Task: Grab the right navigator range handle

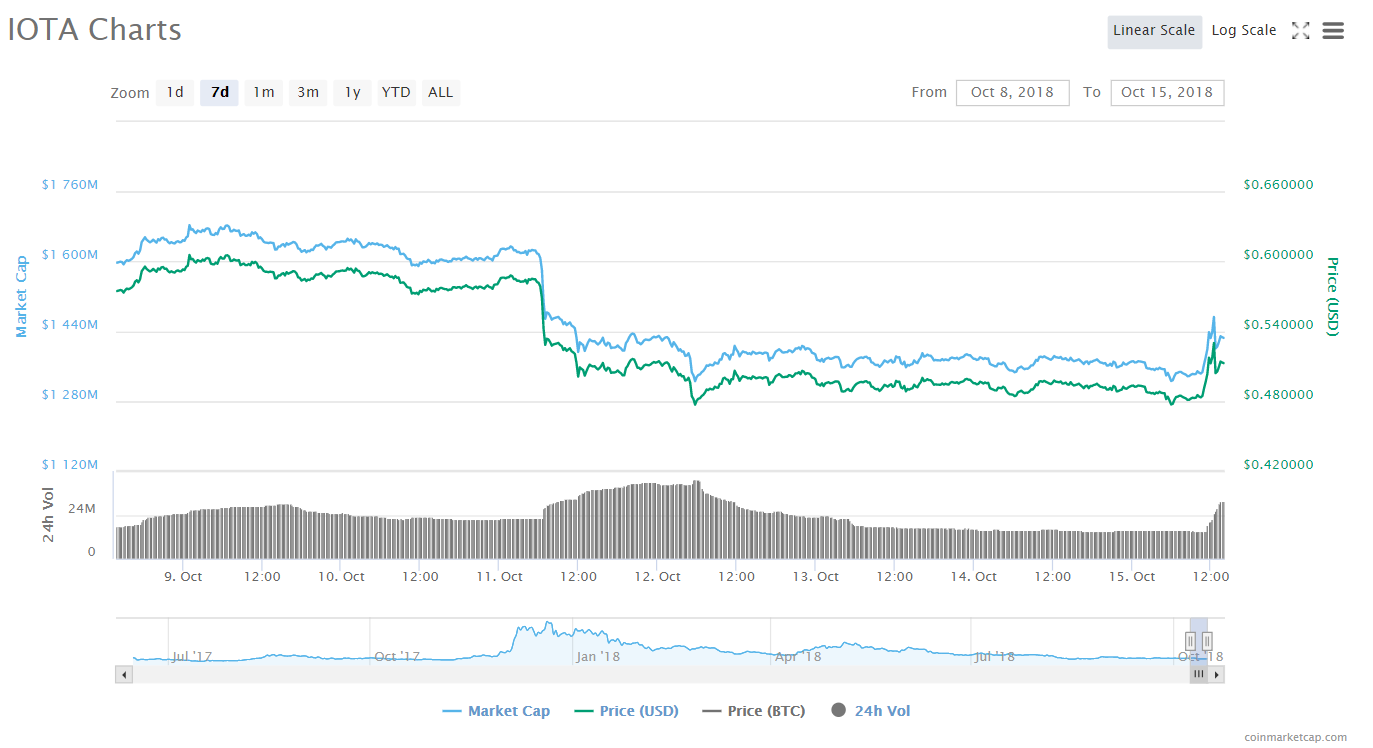Action: coord(1207,640)
